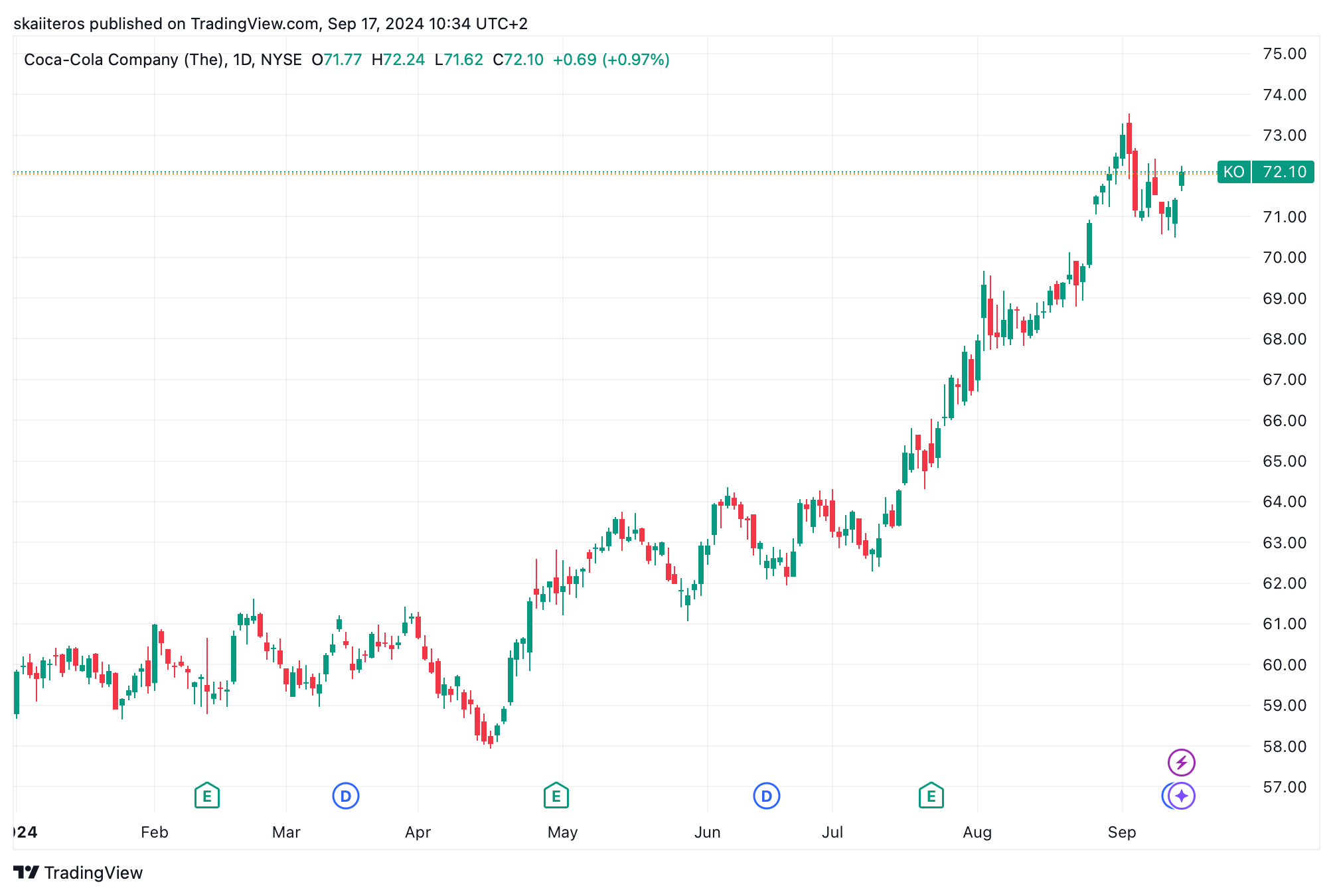
Task: Click the Aug label on the time axis
Action: [x=977, y=832]
